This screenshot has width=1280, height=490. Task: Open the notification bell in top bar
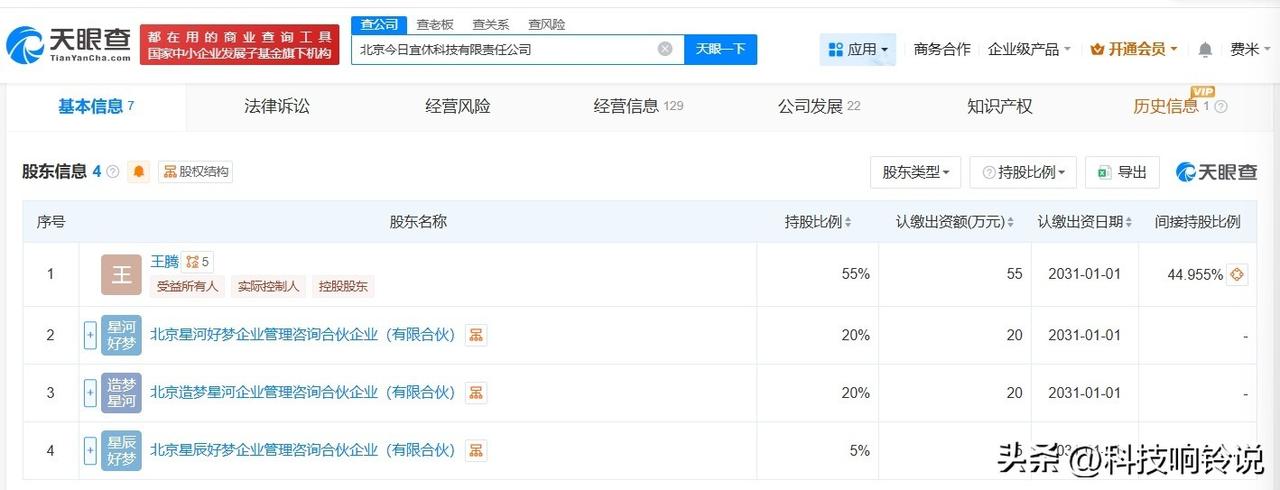coord(1205,49)
